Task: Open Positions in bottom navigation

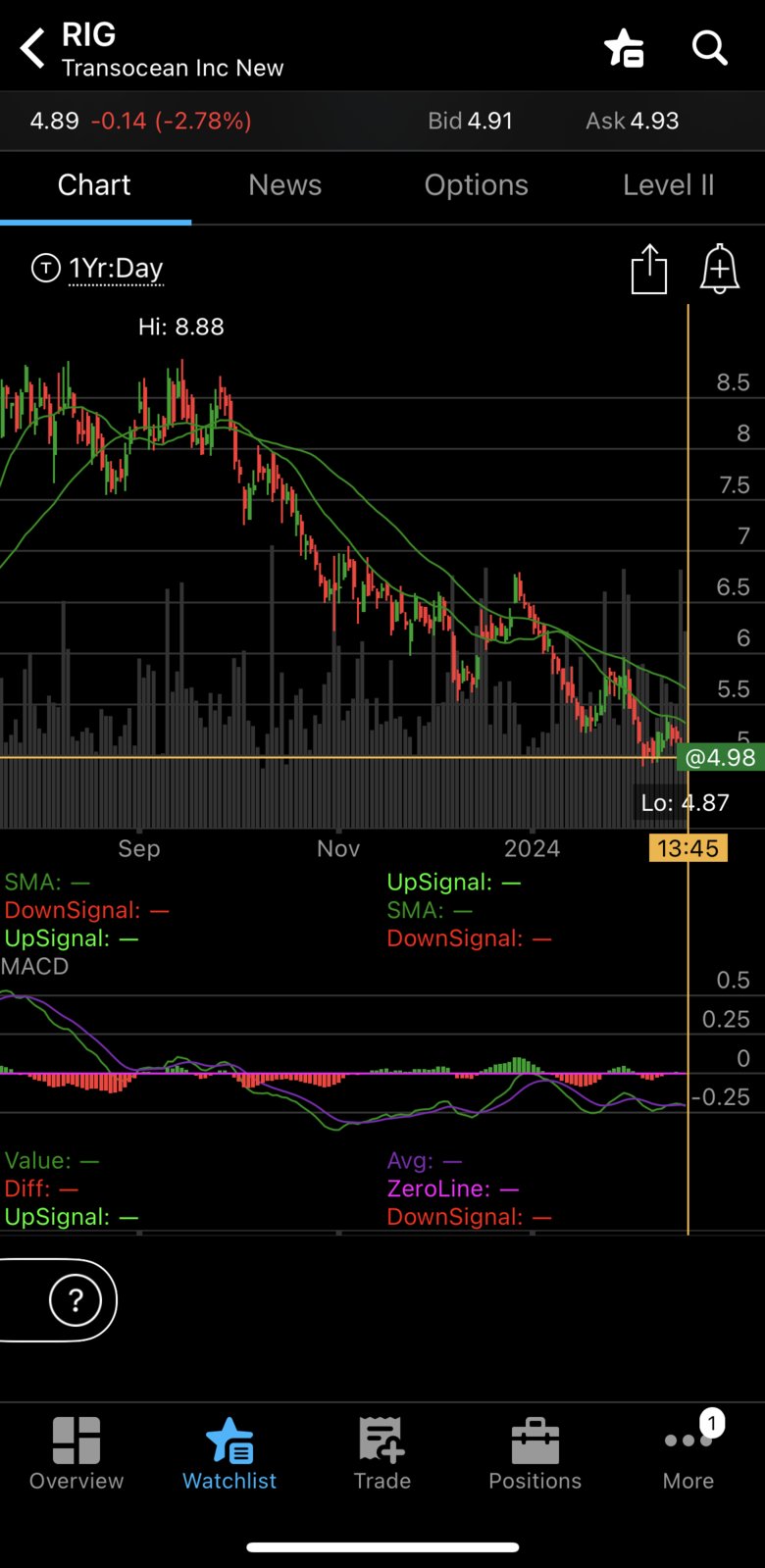Action: [x=535, y=1454]
